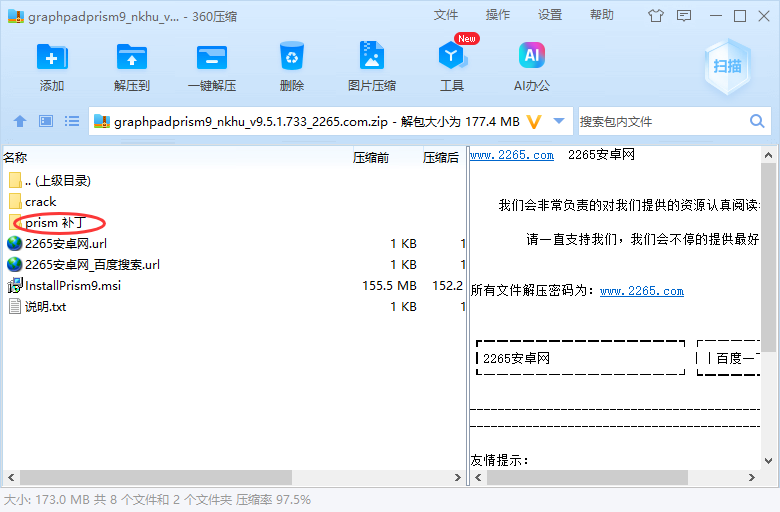Viewport: 780px width, 512px height.
Task: Click the 一键解压 one-click extract icon
Action: [x=211, y=57]
